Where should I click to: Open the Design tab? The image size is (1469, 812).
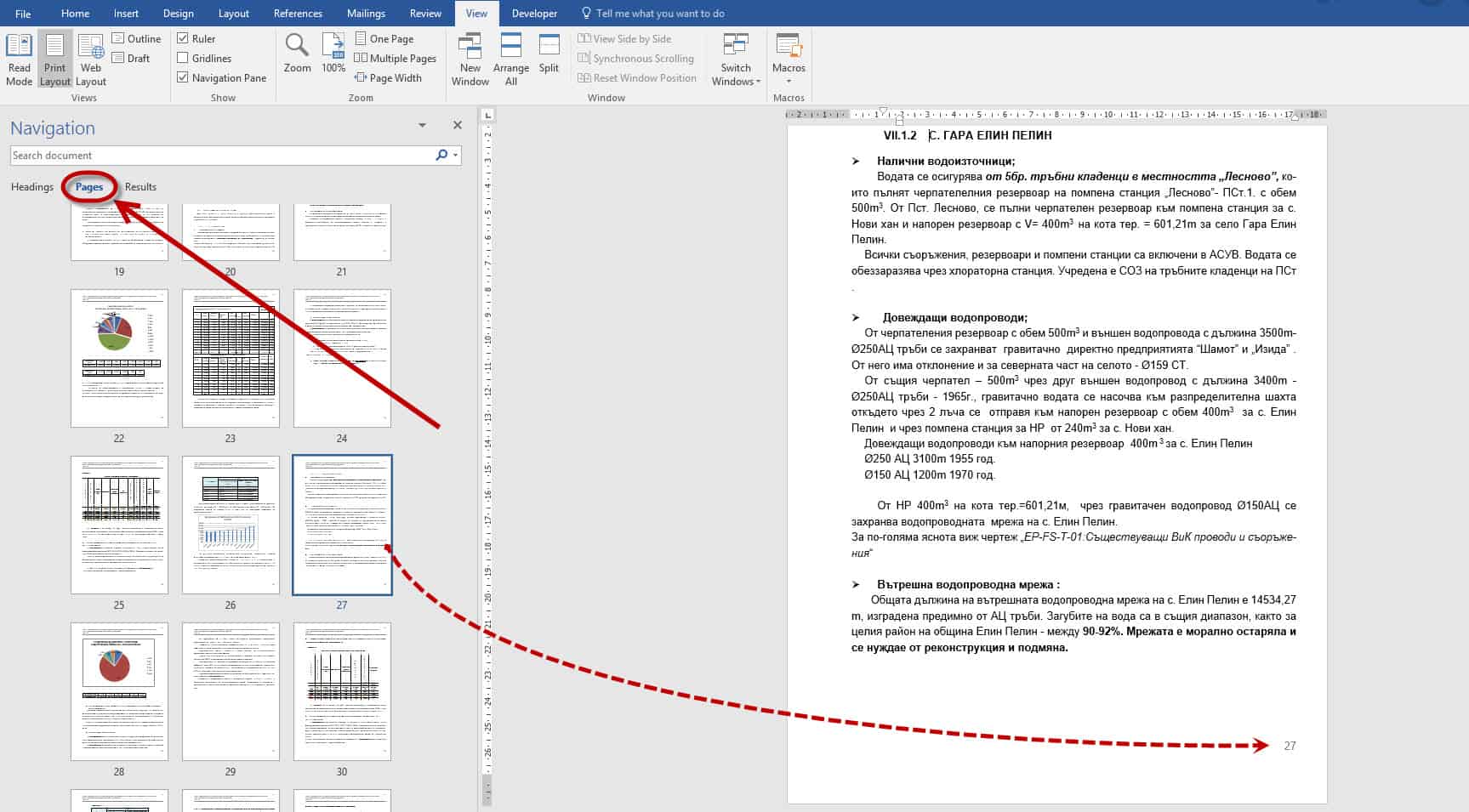[x=179, y=13]
